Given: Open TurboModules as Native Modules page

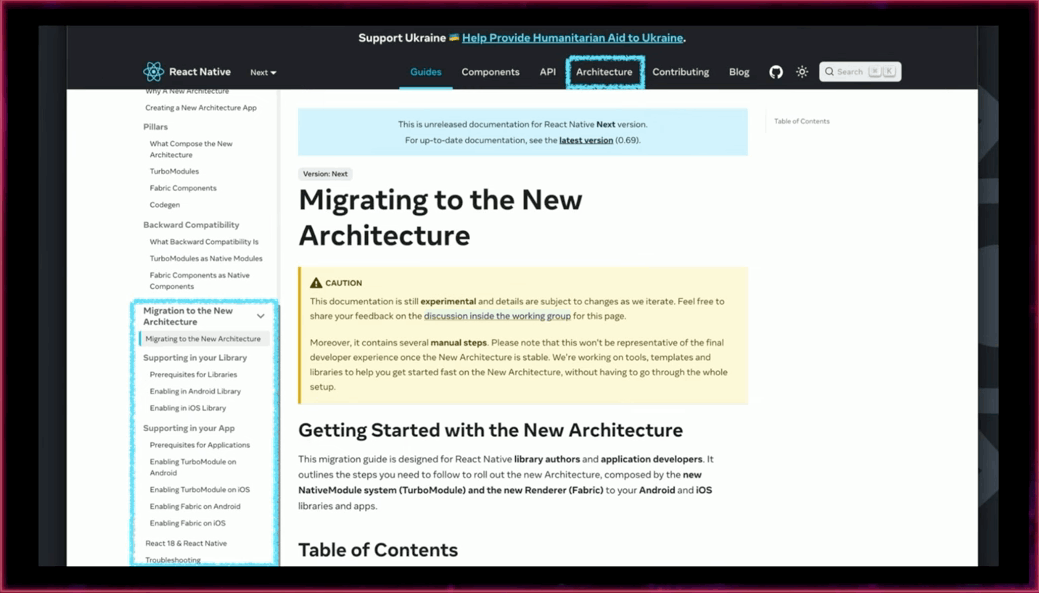Looking at the screenshot, I should [206, 258].
